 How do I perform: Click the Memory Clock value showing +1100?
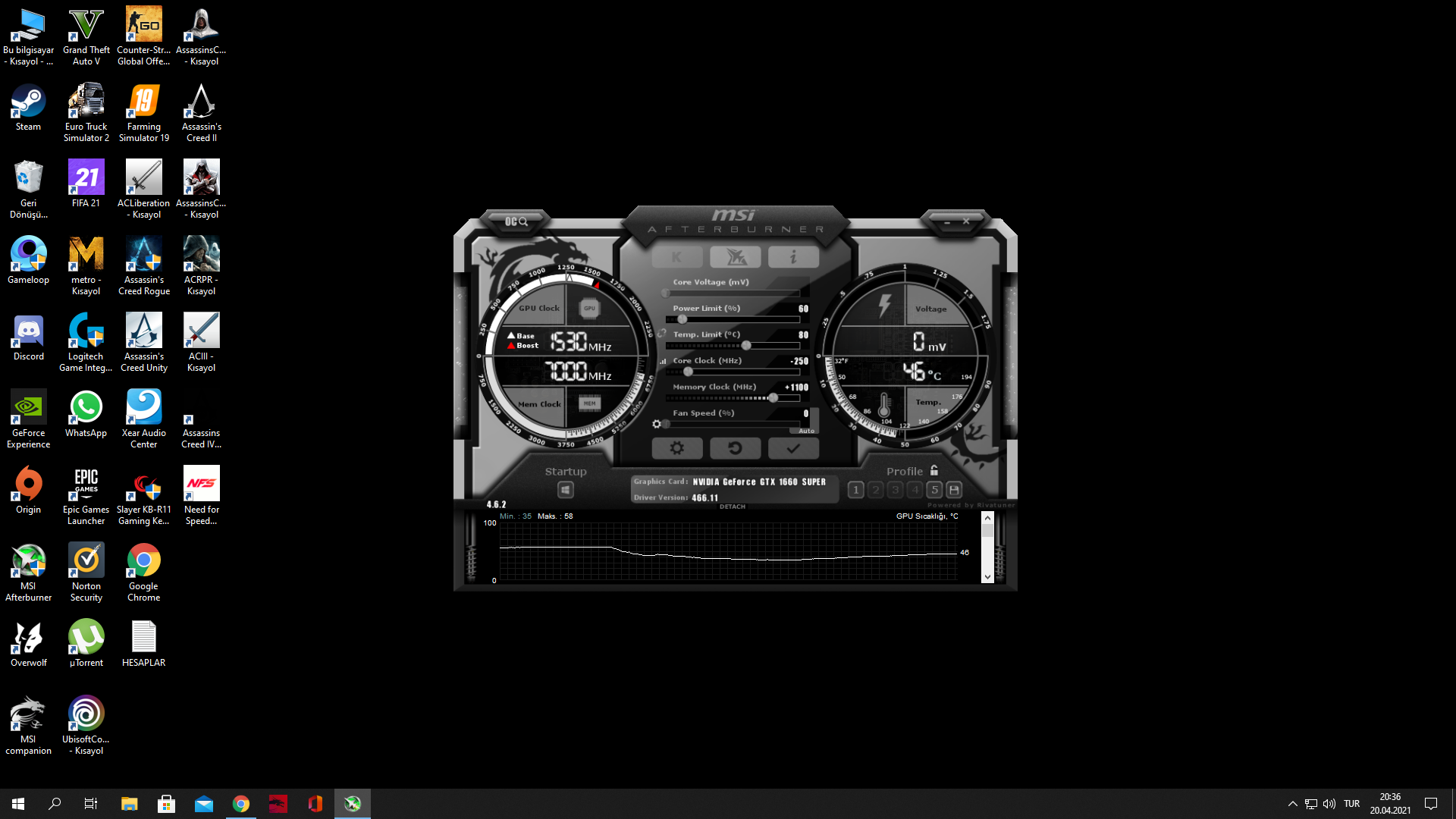pyautogui.click(x=796, y=388)
